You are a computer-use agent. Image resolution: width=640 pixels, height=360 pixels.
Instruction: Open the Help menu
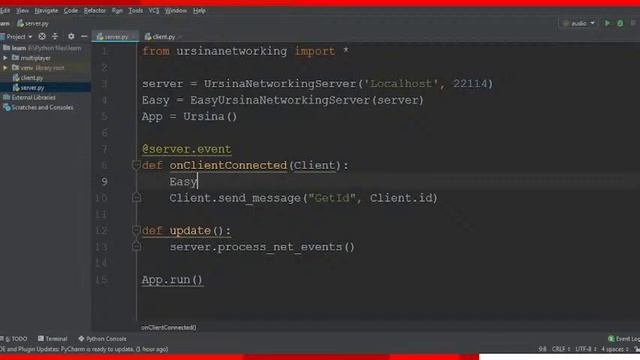coord(199,11)
